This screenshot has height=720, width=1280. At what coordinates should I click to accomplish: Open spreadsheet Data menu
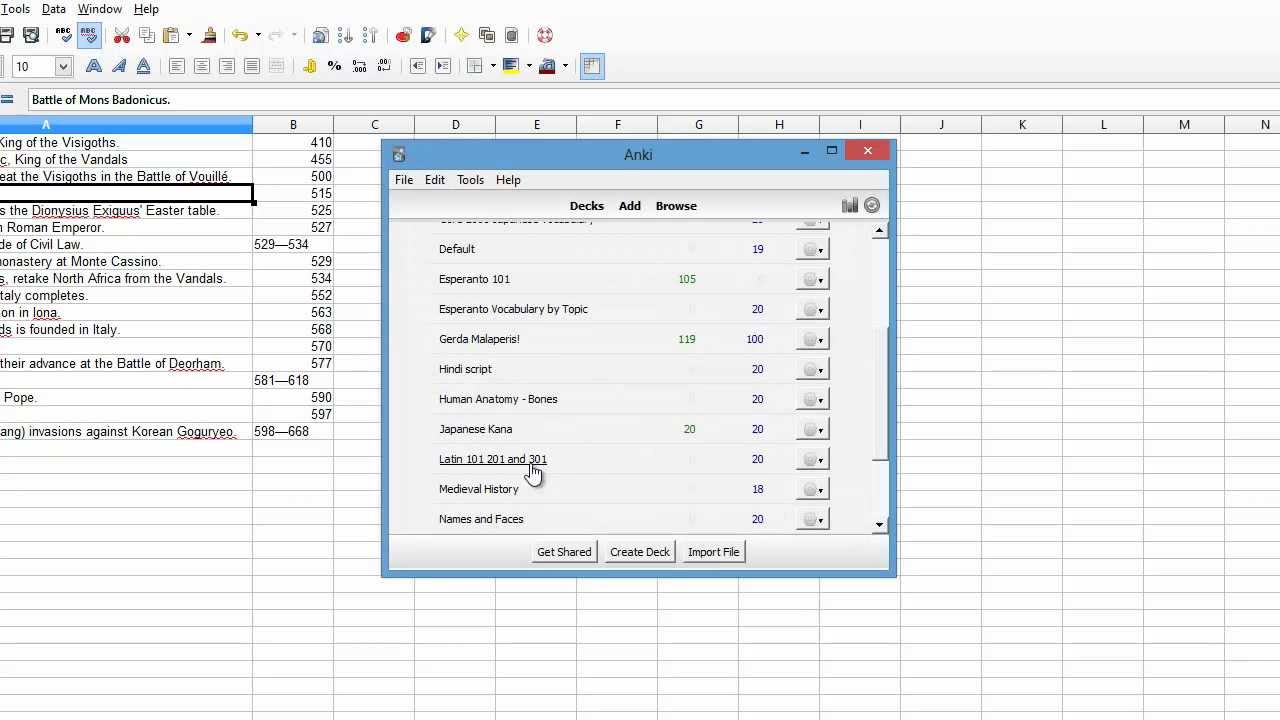pos(54,9)
